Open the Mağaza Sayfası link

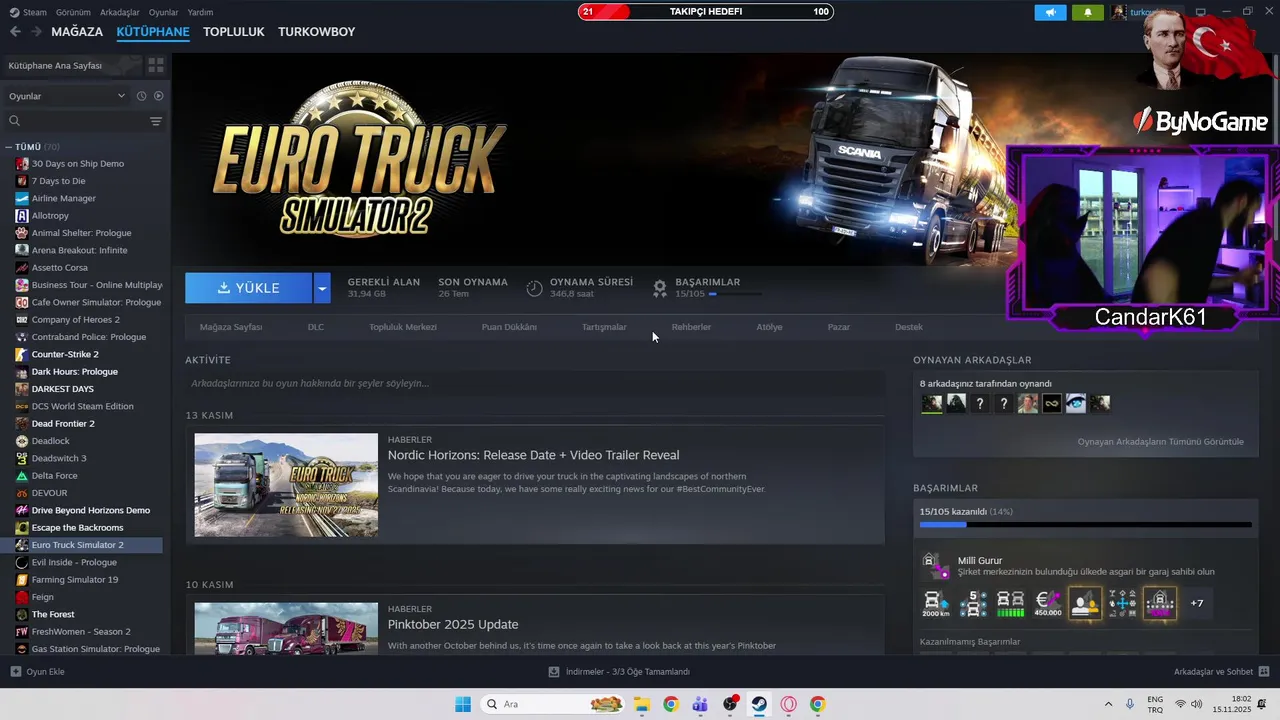(x=231, y=327)
